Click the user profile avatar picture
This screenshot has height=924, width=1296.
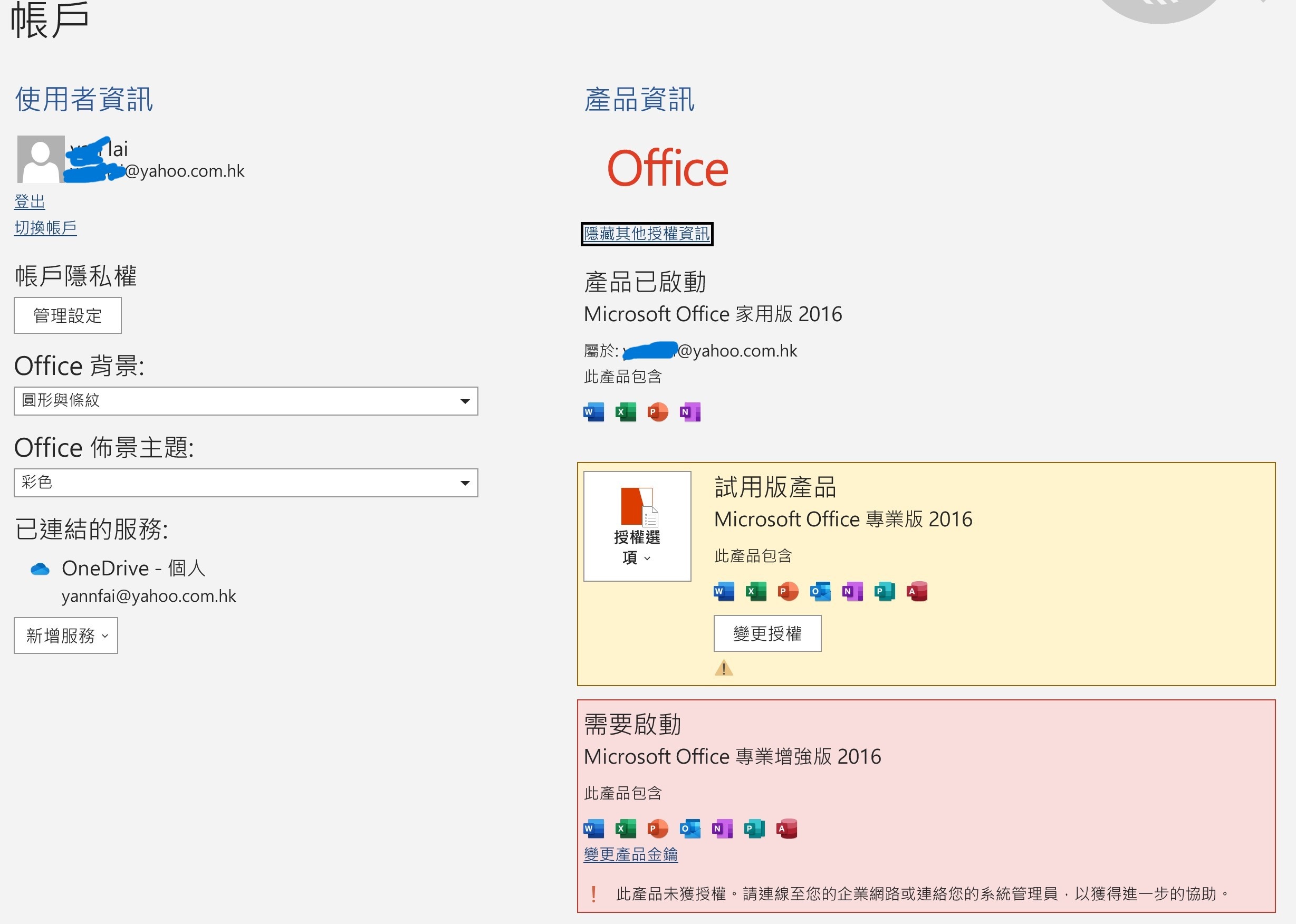click(x=41, y=159)
